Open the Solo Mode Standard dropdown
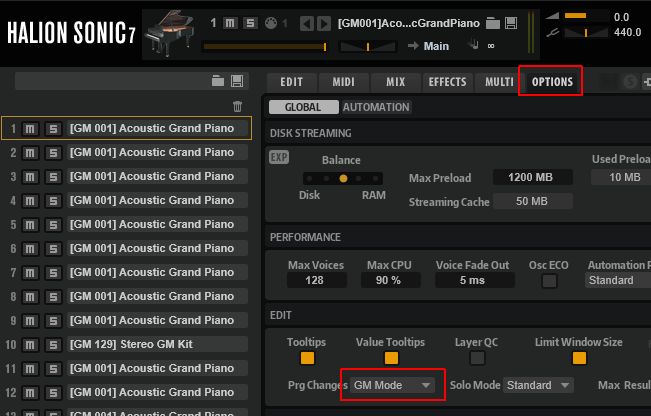 click(538, 385)
